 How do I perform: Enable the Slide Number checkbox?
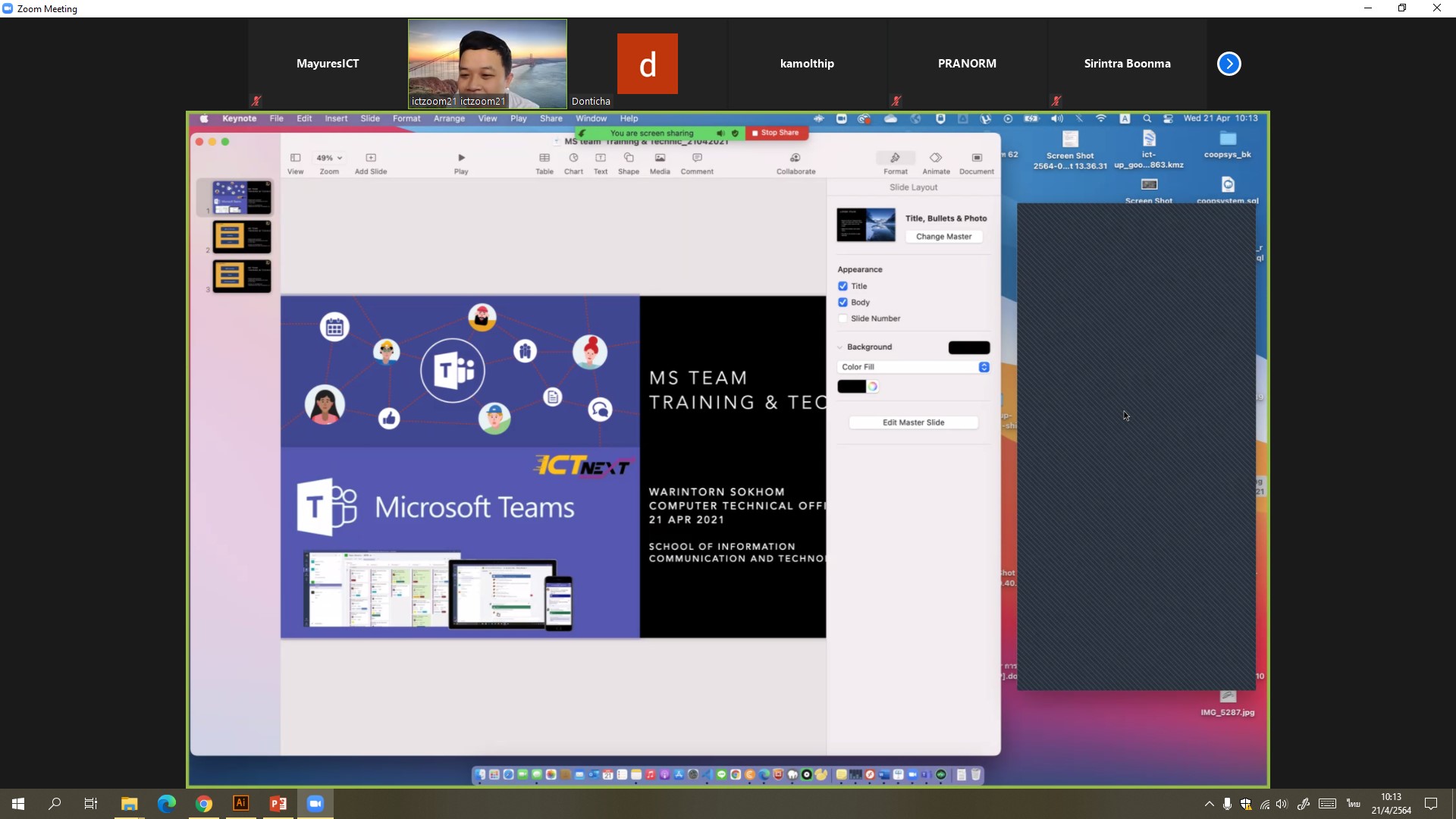(843, 318)
